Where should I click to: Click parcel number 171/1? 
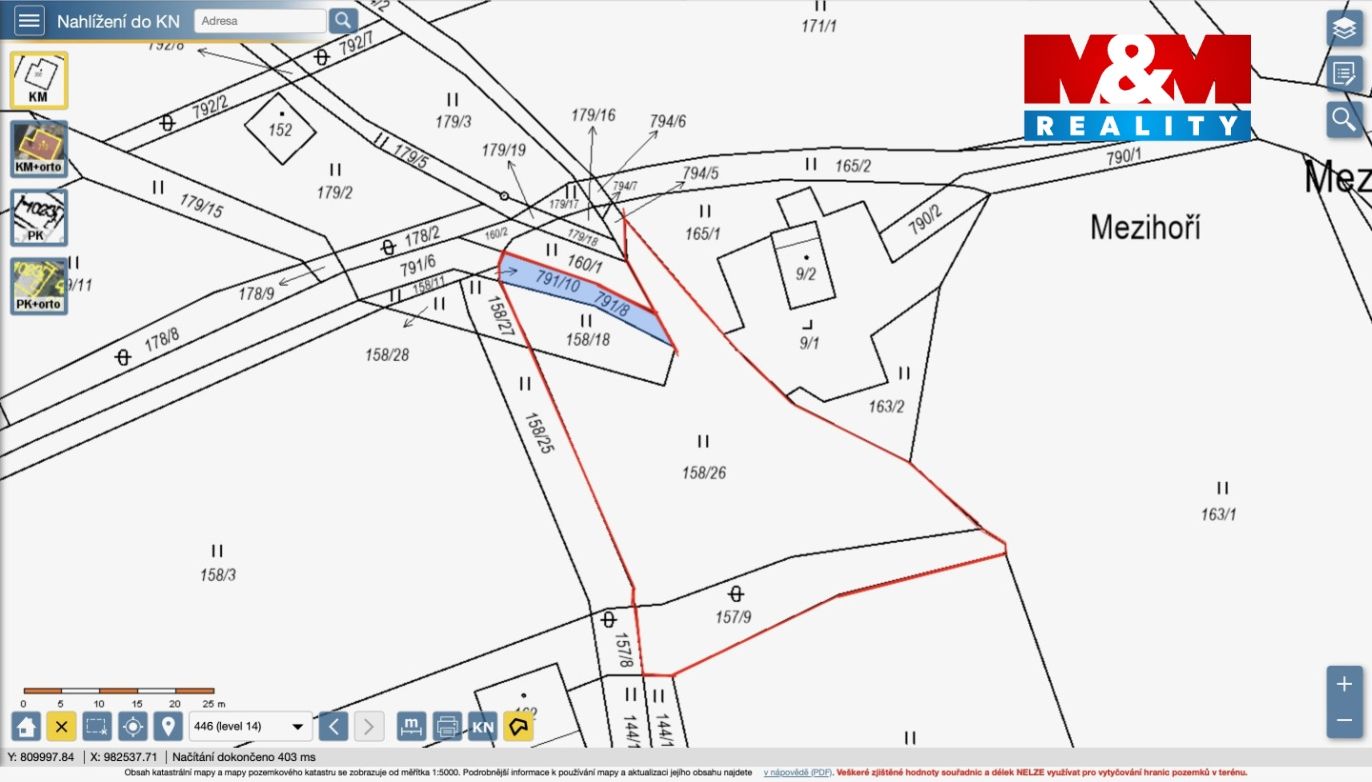(818, 26)
